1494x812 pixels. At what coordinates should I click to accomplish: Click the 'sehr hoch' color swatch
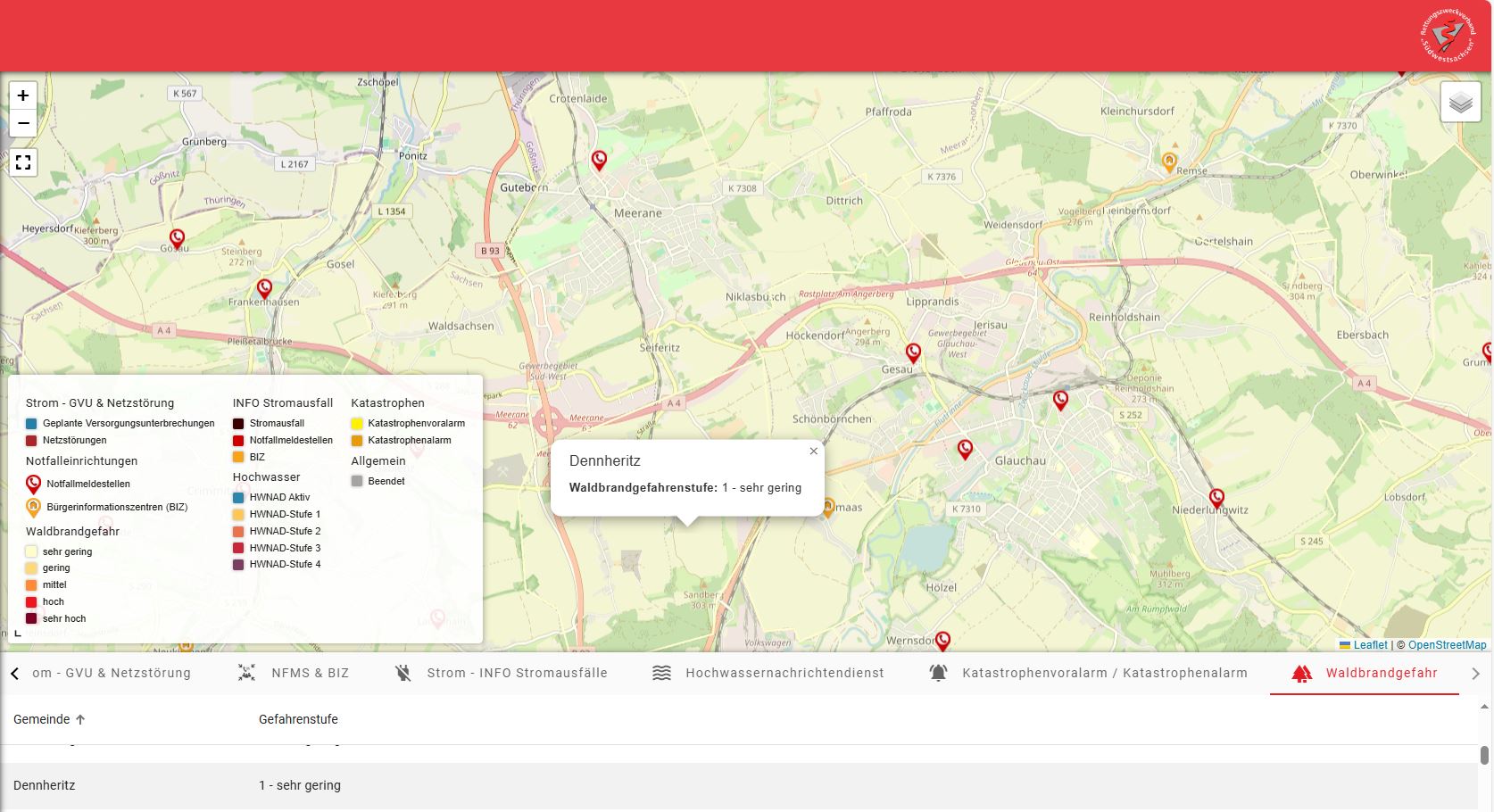(x=31, y=618)
